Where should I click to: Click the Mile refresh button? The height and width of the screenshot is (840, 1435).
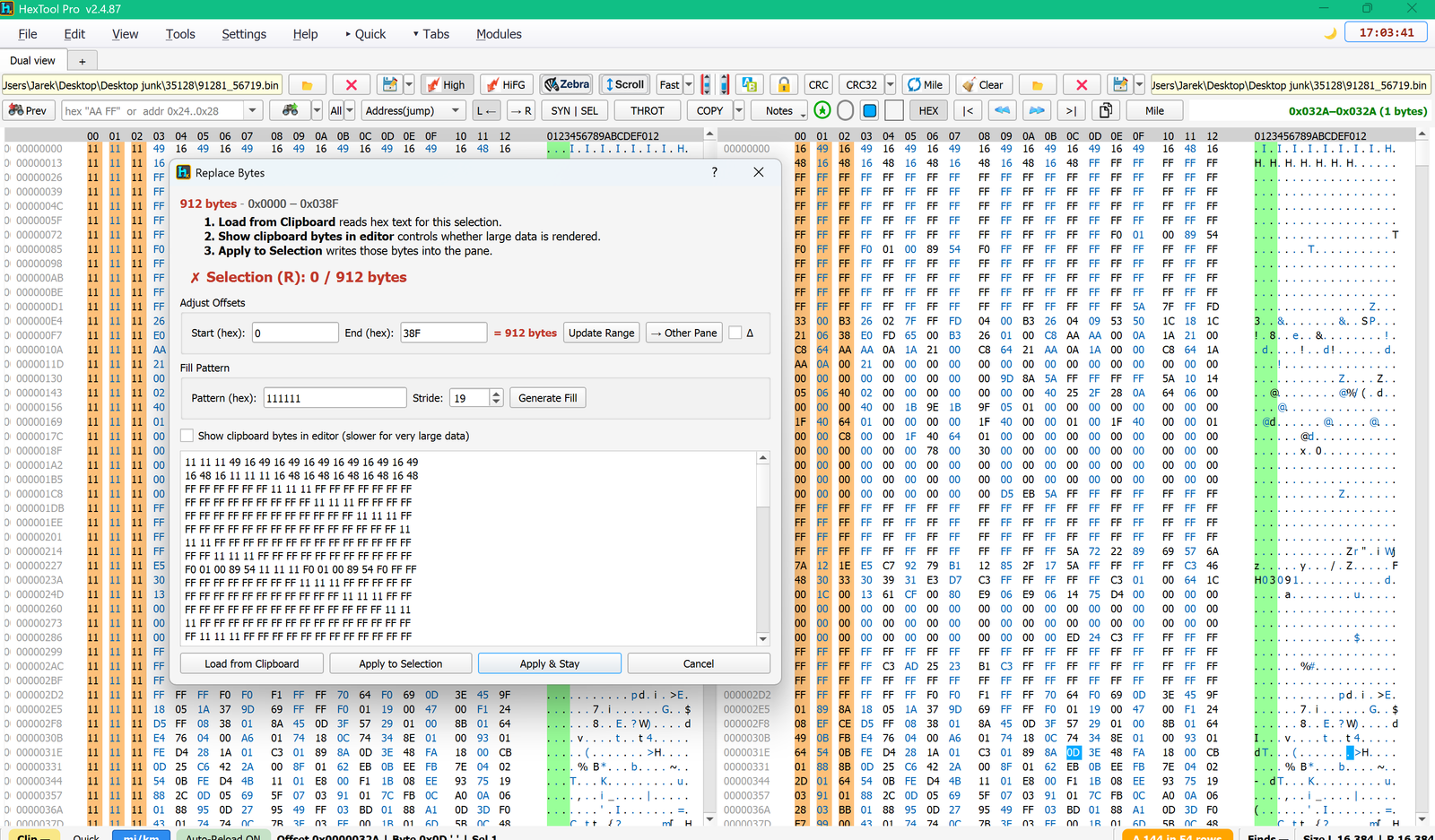926,85
